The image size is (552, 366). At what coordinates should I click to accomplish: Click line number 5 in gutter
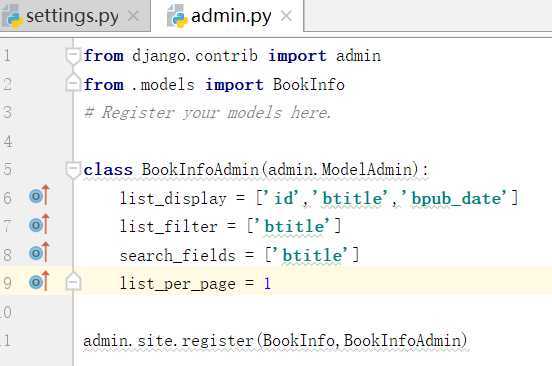coord(7,170)
